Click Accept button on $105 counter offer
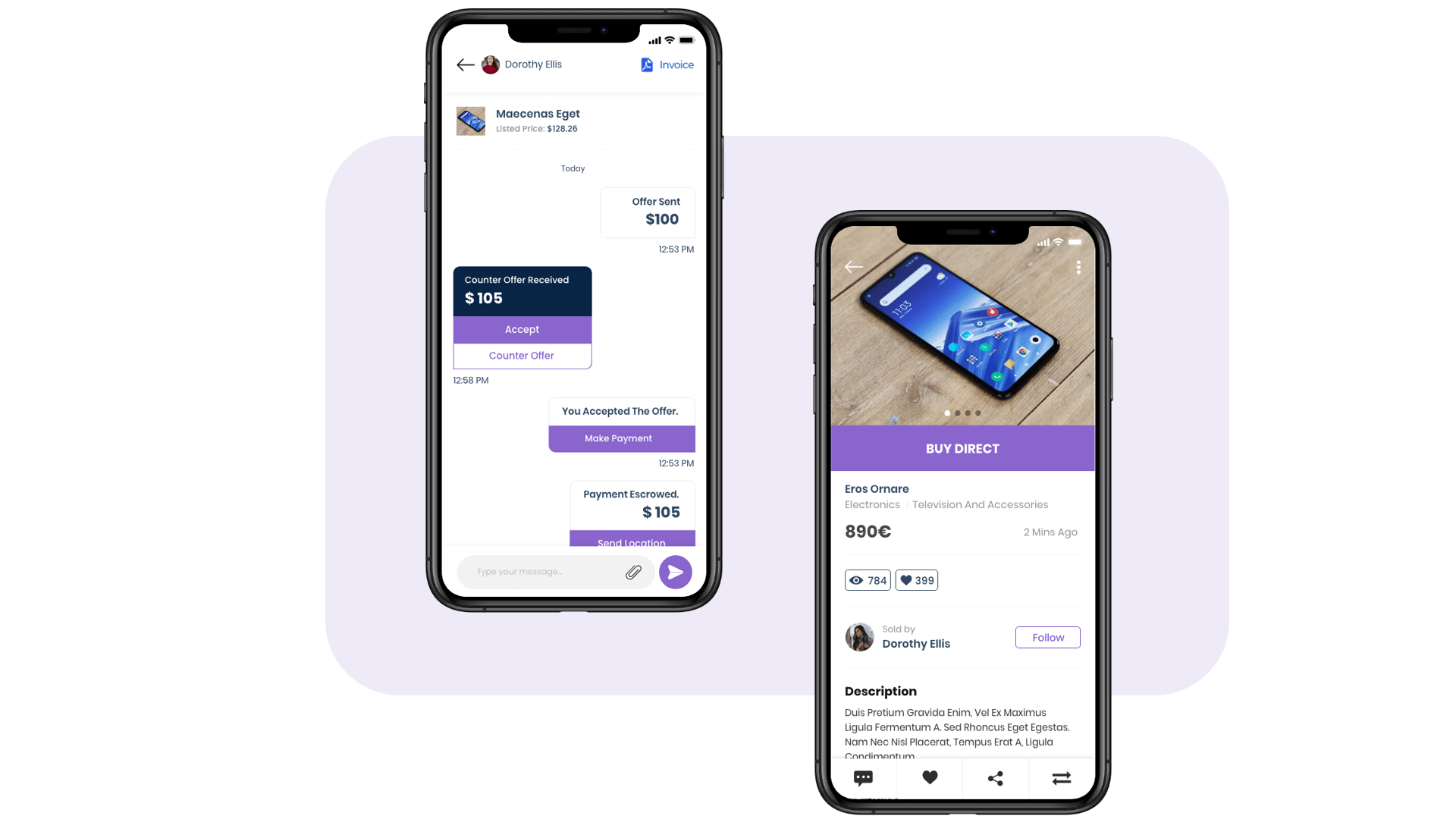This screenshot has width=1456, height=819. [522, 329]
